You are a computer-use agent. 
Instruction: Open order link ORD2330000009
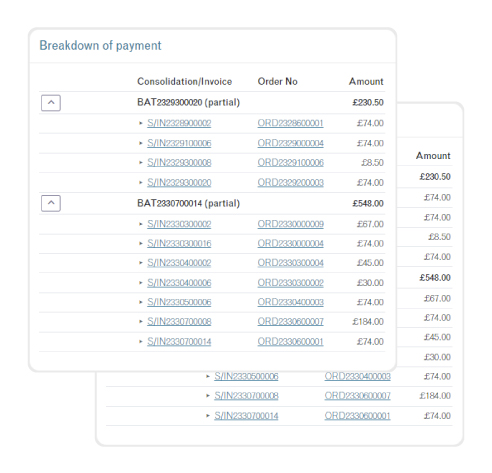(290, 224)
